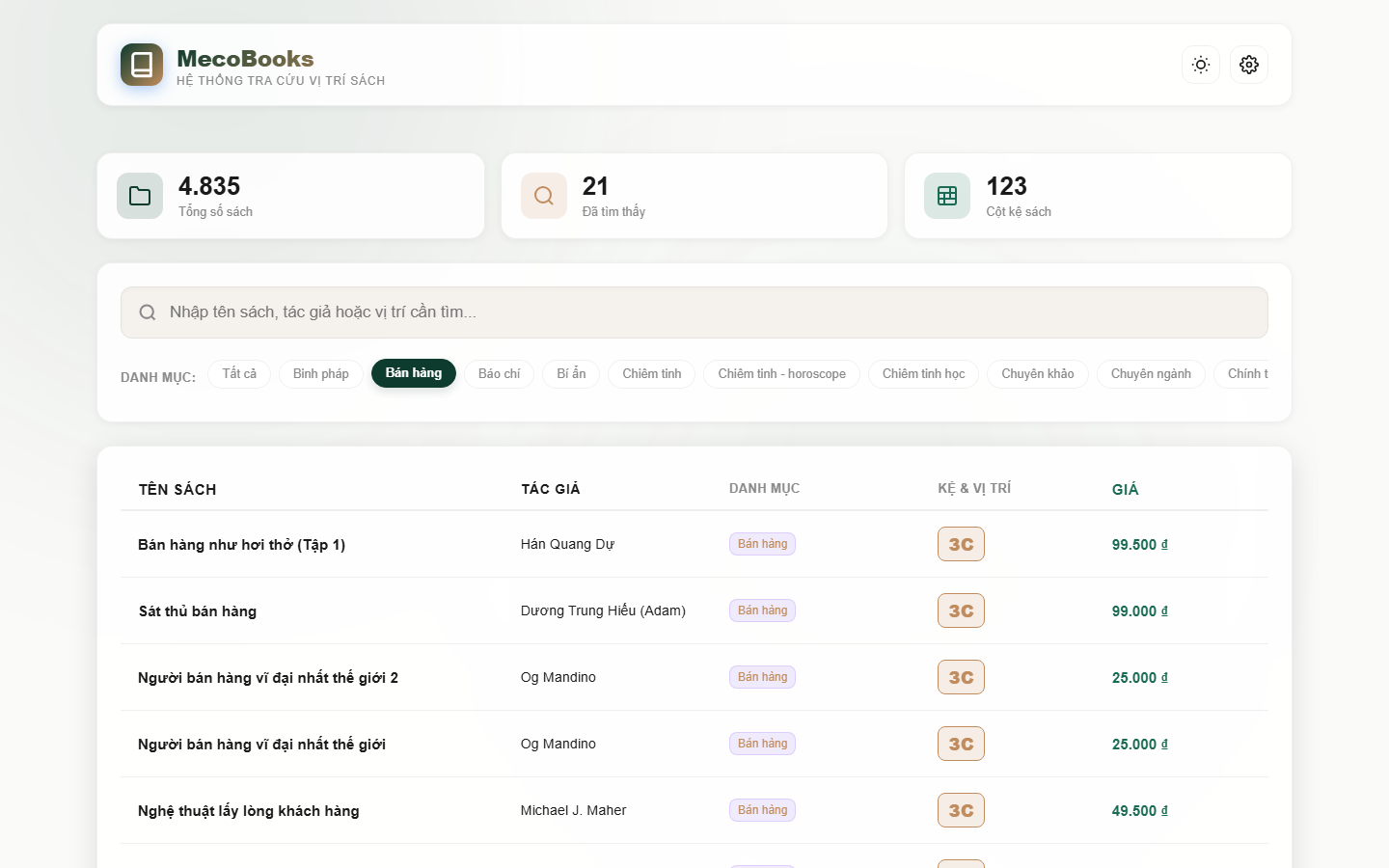Select the "Bán hàng" category filter chip
1389x868 pixels.
coord(414,373)
